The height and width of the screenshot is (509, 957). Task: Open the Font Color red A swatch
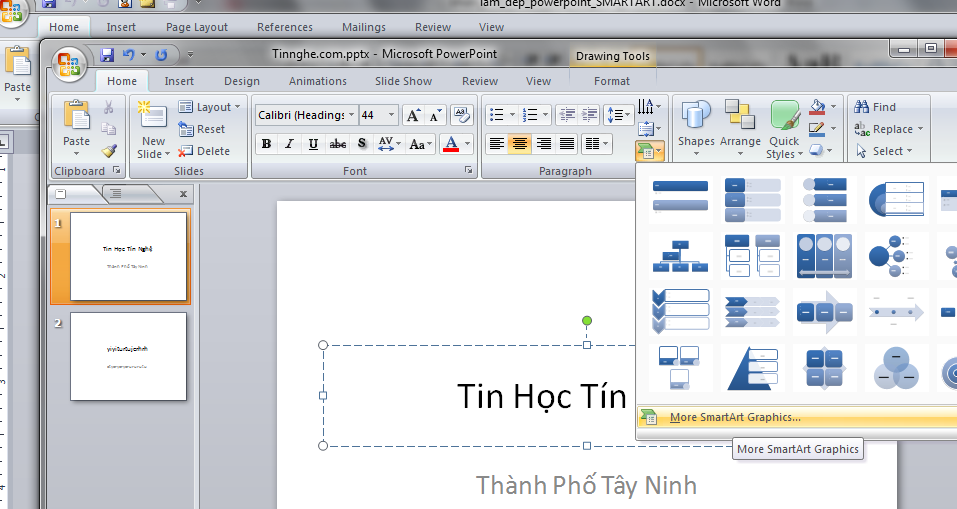(451, 144)
